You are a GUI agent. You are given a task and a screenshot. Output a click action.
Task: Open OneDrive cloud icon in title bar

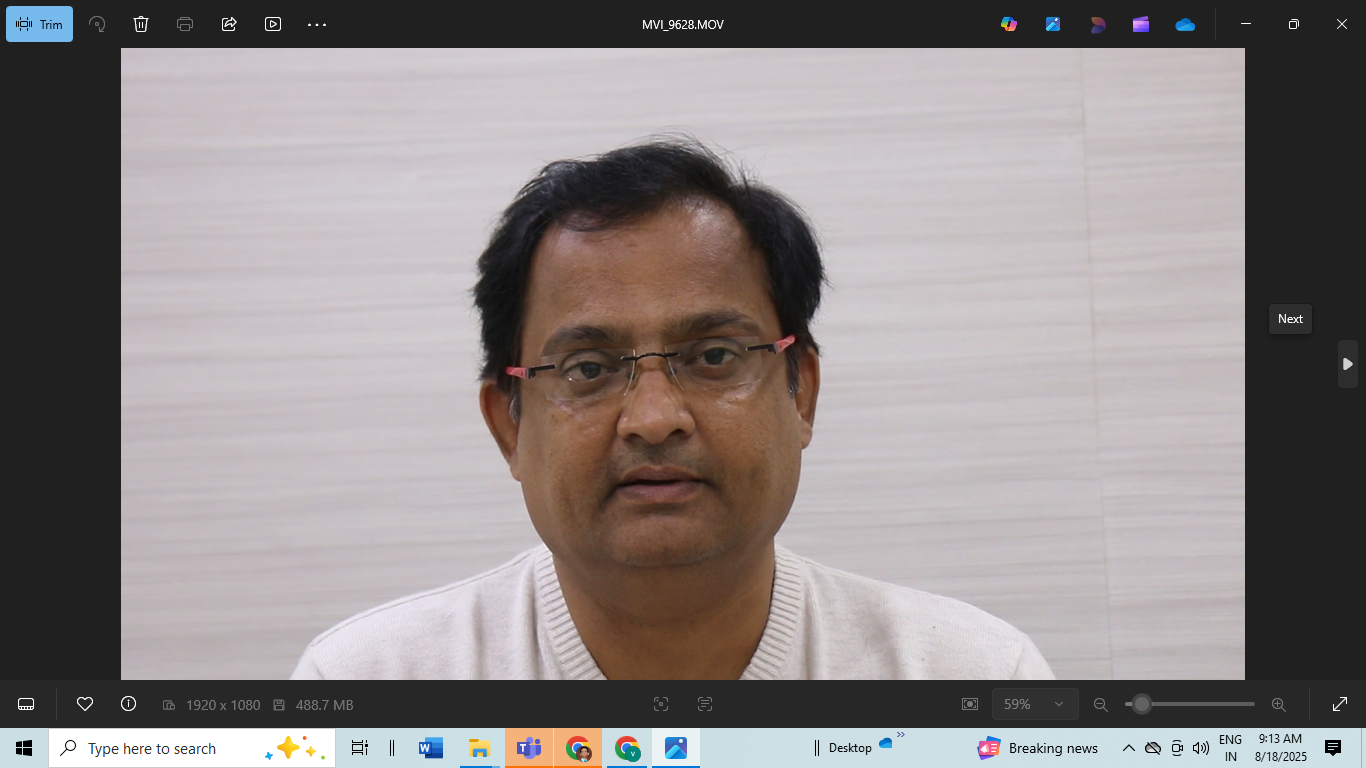(1185, 24)
